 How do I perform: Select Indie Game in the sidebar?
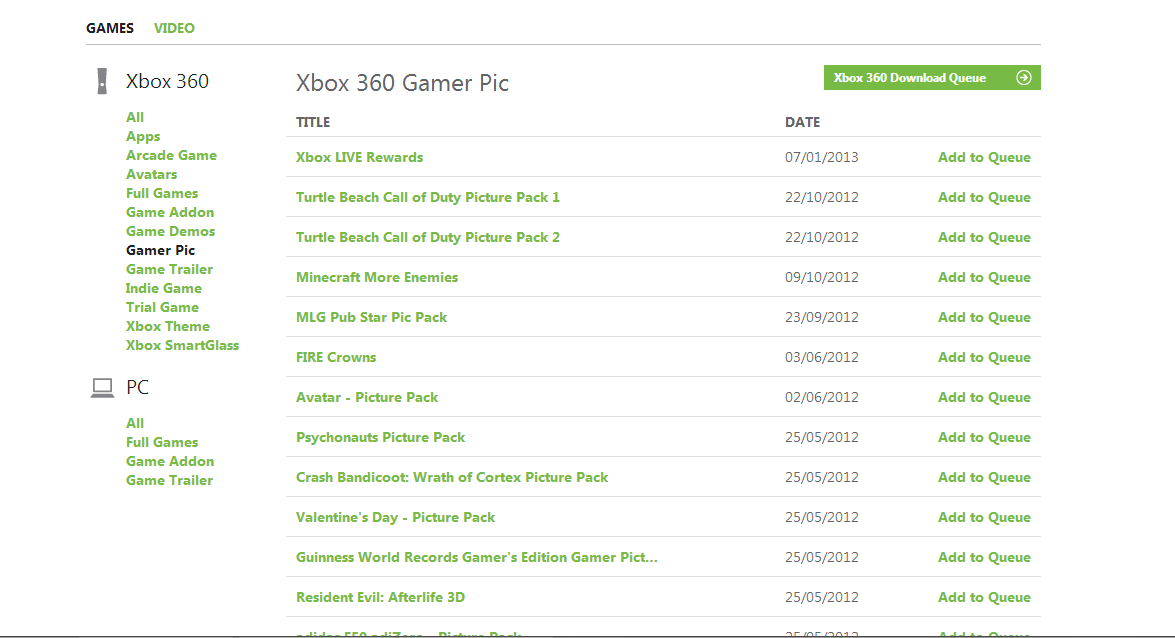(164, 288)
